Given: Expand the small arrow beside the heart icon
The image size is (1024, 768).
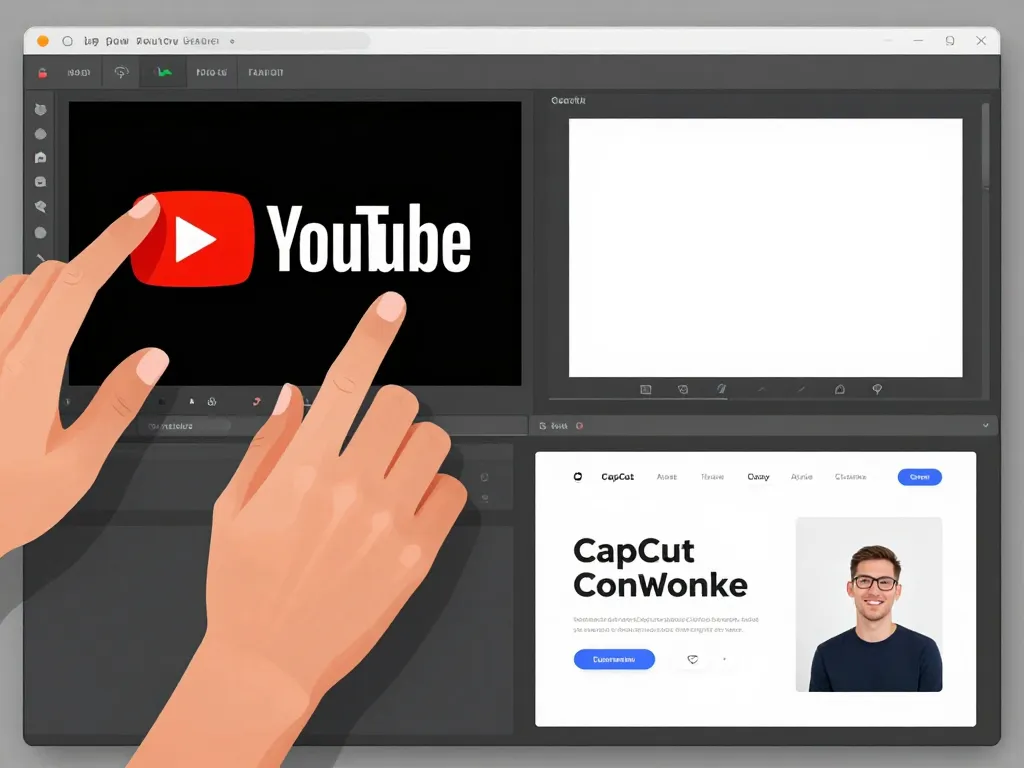Looking at the screenshot, I should [x=723, y=659].
